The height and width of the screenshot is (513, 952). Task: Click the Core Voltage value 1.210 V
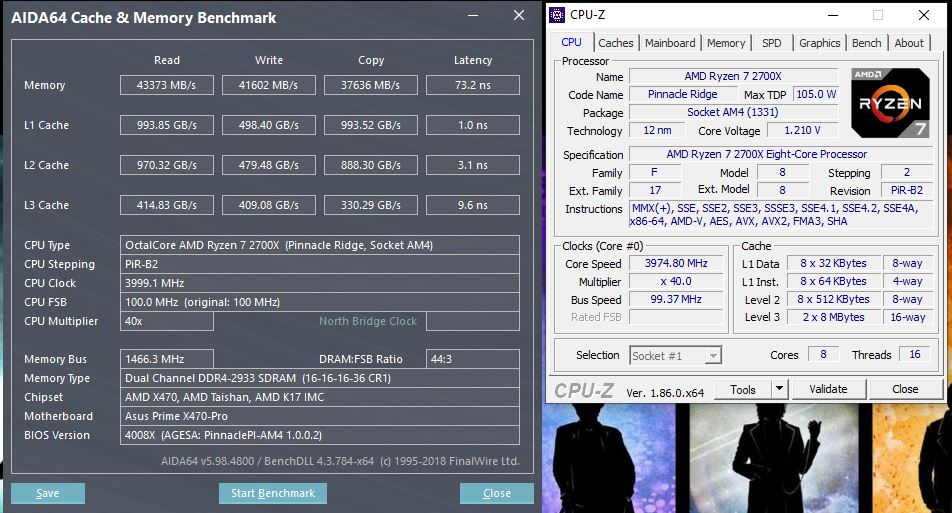tap(802, 130)
